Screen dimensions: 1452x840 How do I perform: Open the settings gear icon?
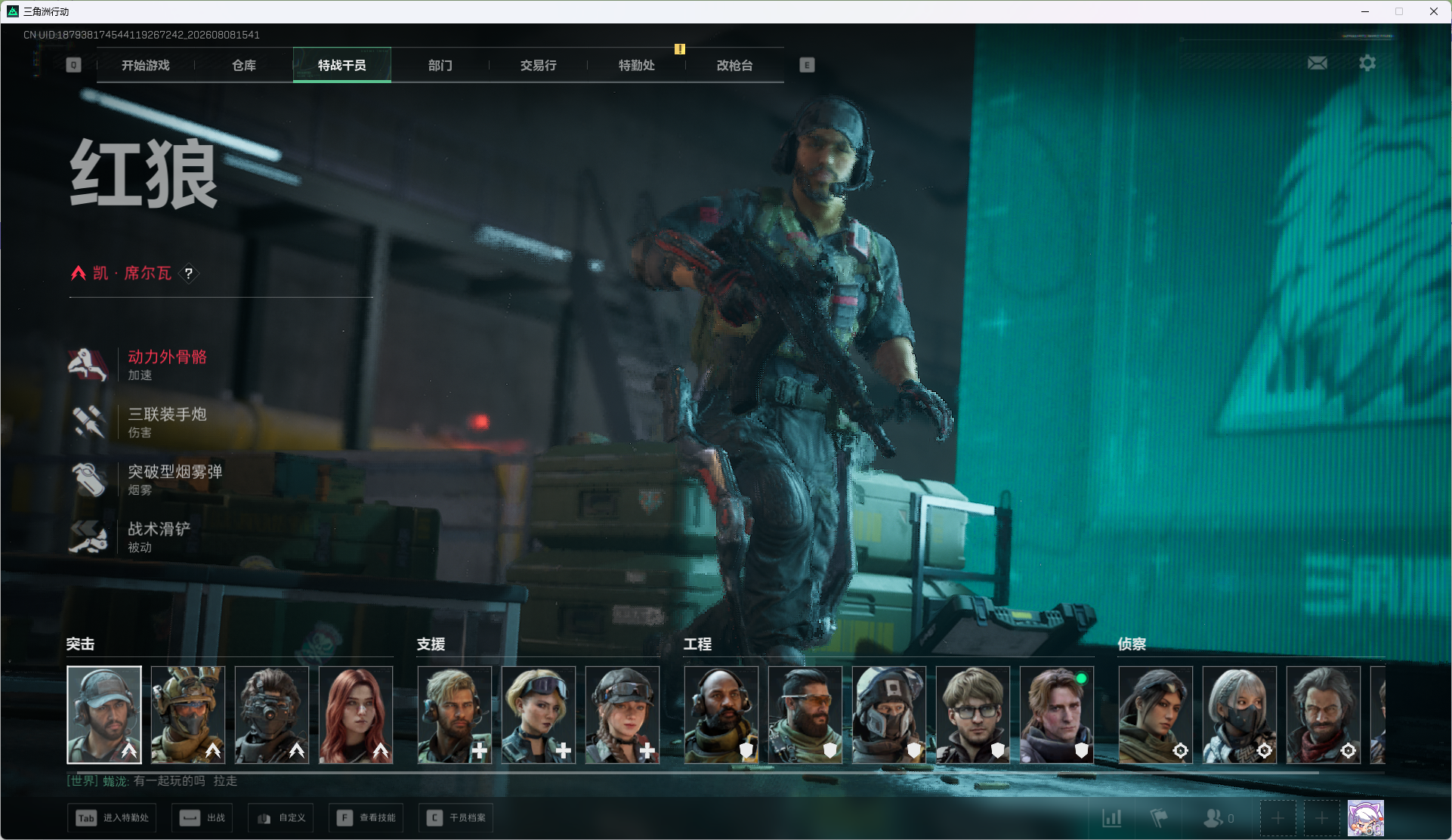1367,63
